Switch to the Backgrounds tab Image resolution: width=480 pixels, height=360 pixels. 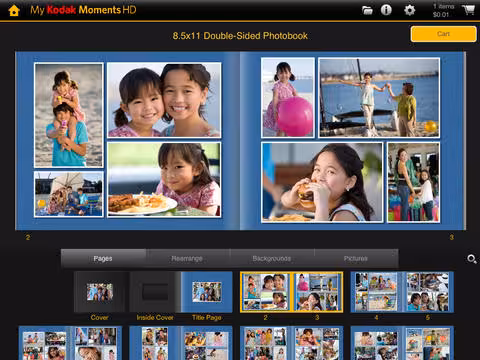pos(272,258)
